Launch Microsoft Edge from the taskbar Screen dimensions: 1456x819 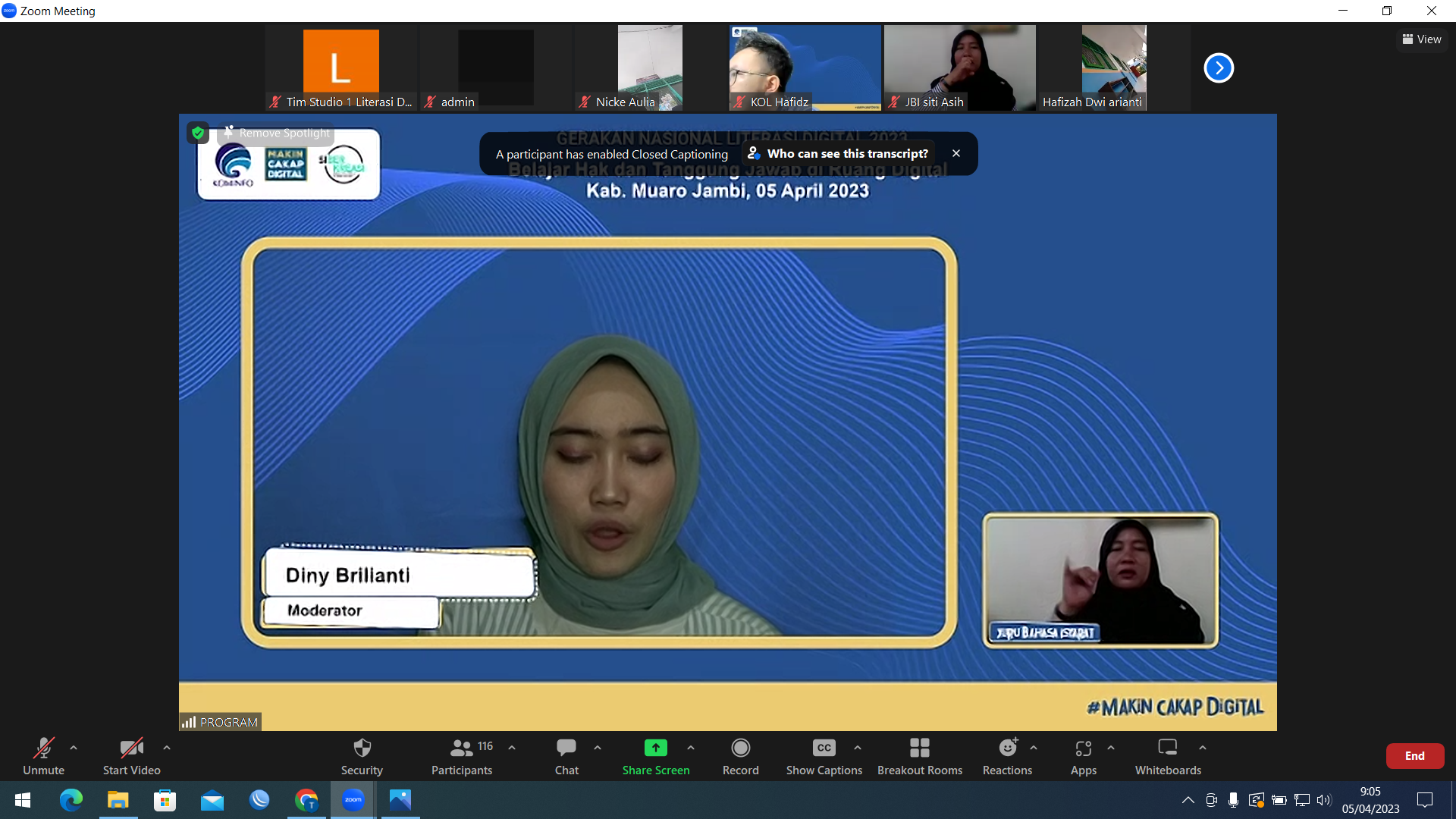[x=71, y=800]
